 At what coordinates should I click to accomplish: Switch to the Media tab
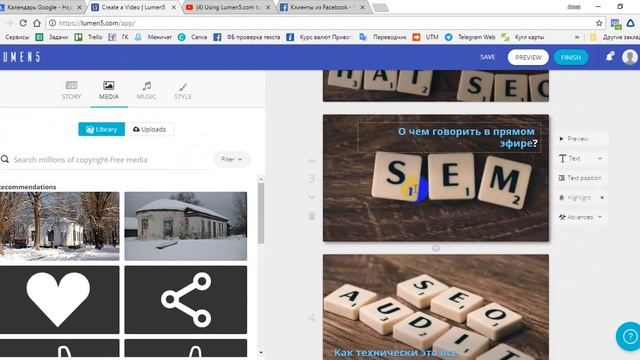[x=109, y=91]
